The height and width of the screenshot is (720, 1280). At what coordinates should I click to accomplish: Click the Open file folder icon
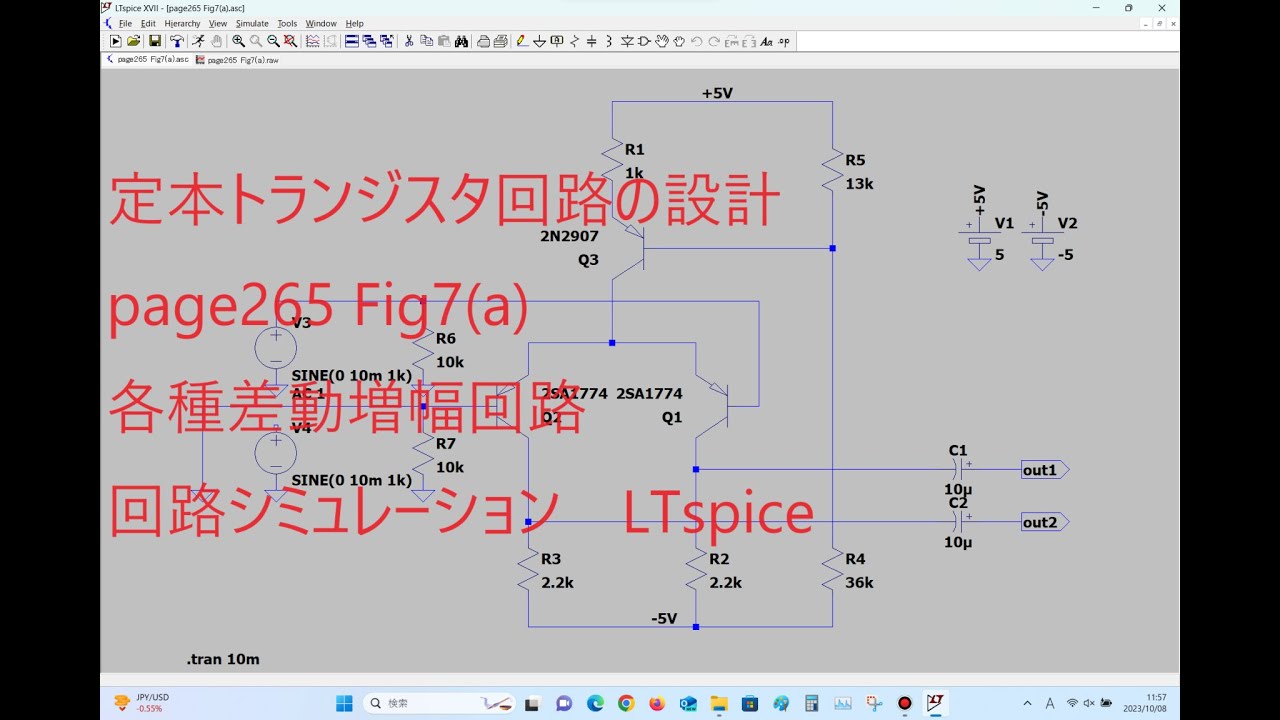(133, 41)
